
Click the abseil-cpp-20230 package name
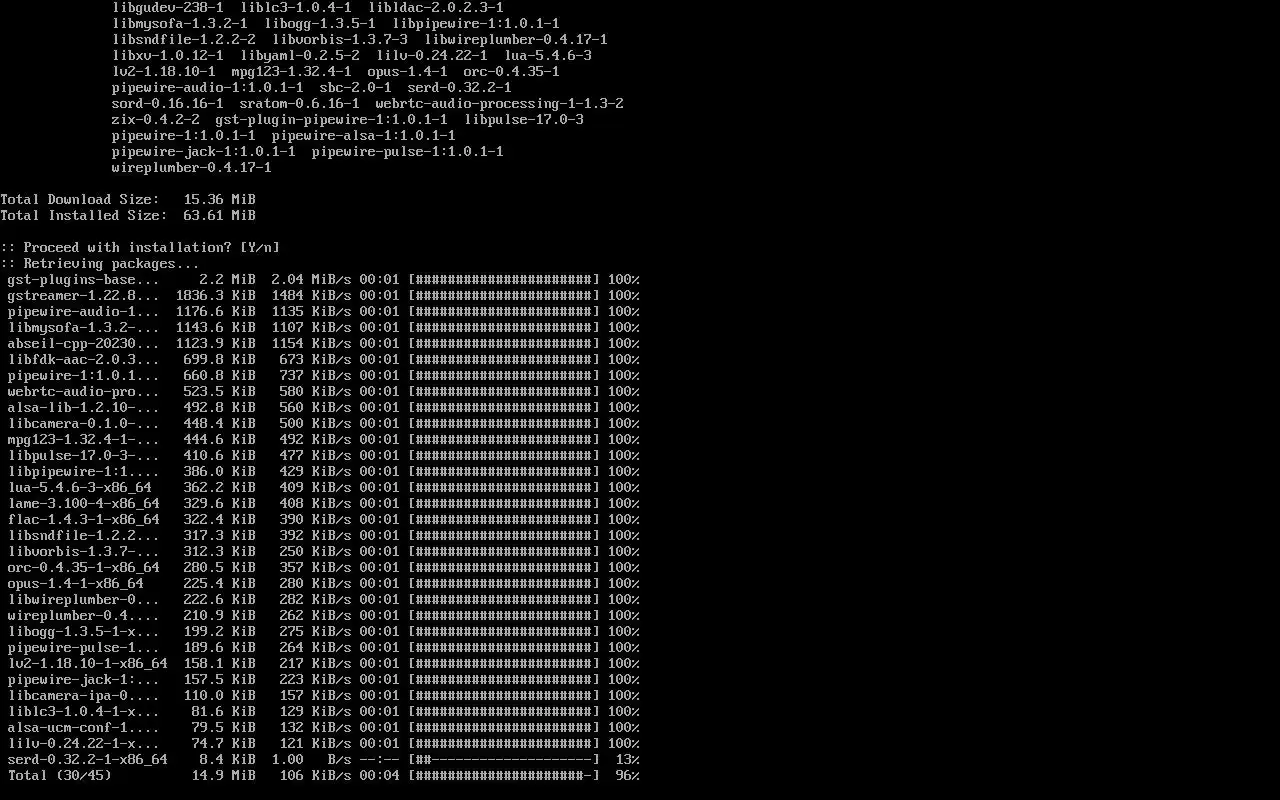tap(83, 344)
